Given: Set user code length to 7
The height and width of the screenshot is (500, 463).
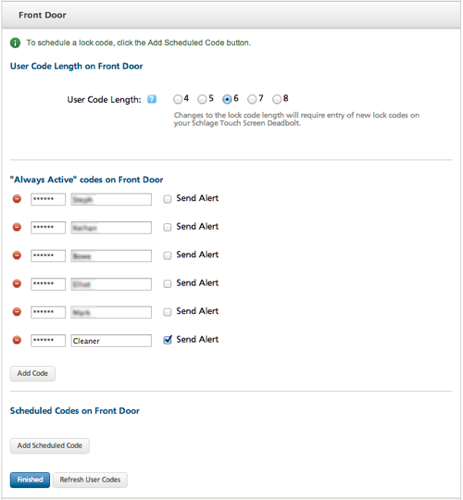Looking at the screenshot, I should tap(252, 99).
